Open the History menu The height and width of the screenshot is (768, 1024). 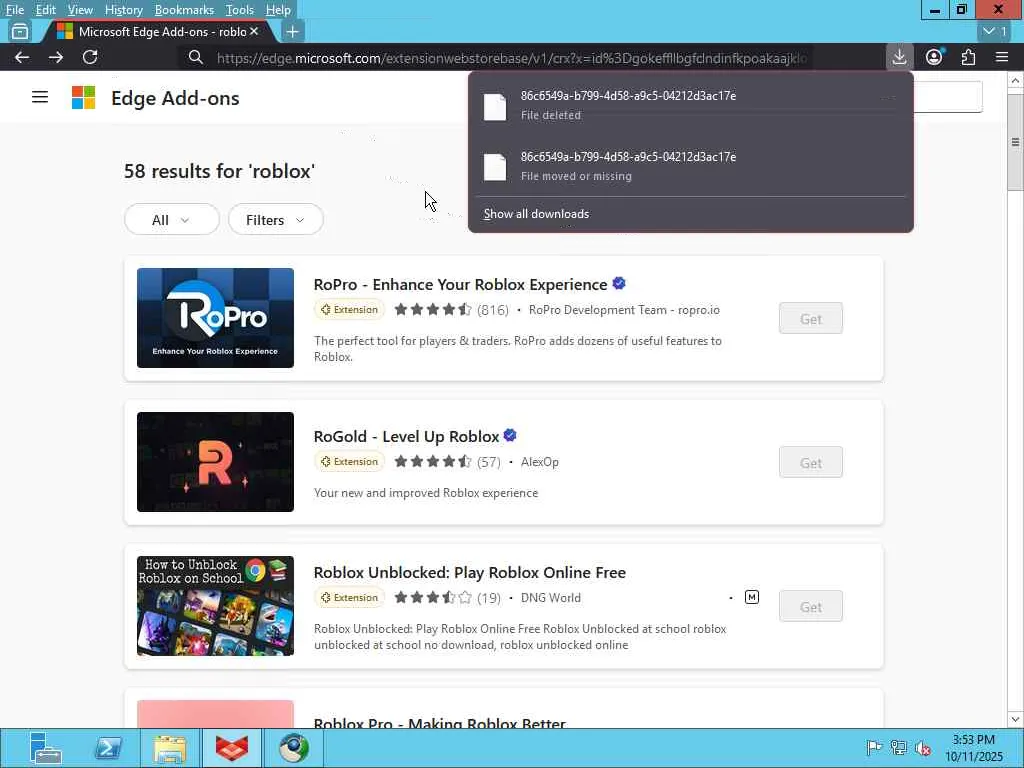click(x=123, y=10)
